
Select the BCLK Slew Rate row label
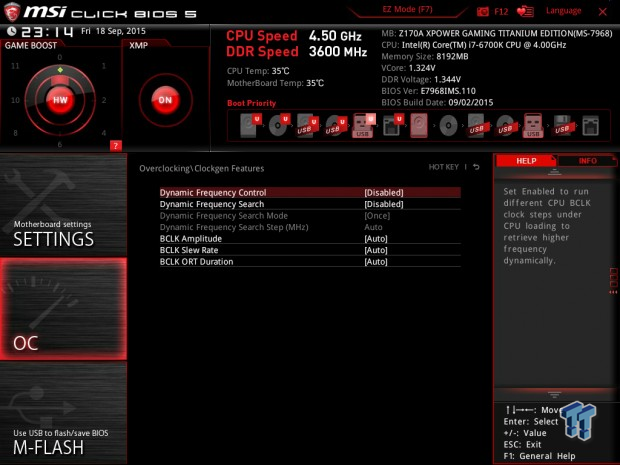(x=189, y=250)
